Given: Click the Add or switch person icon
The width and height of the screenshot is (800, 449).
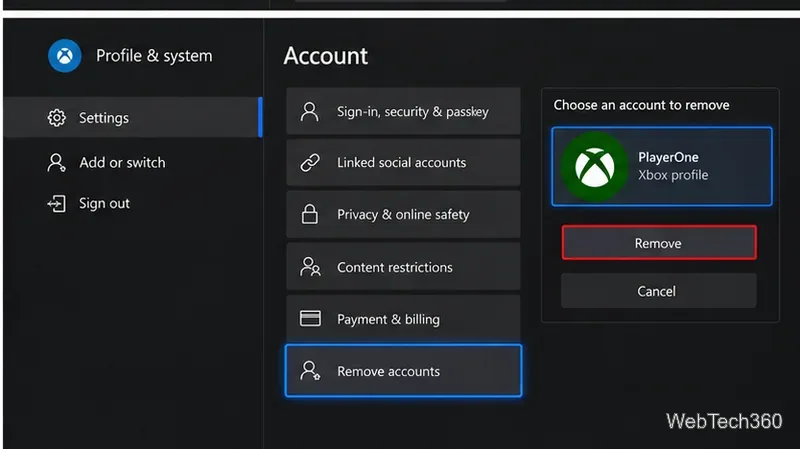Looking at the screenshot, I should (x=56, y=163).
